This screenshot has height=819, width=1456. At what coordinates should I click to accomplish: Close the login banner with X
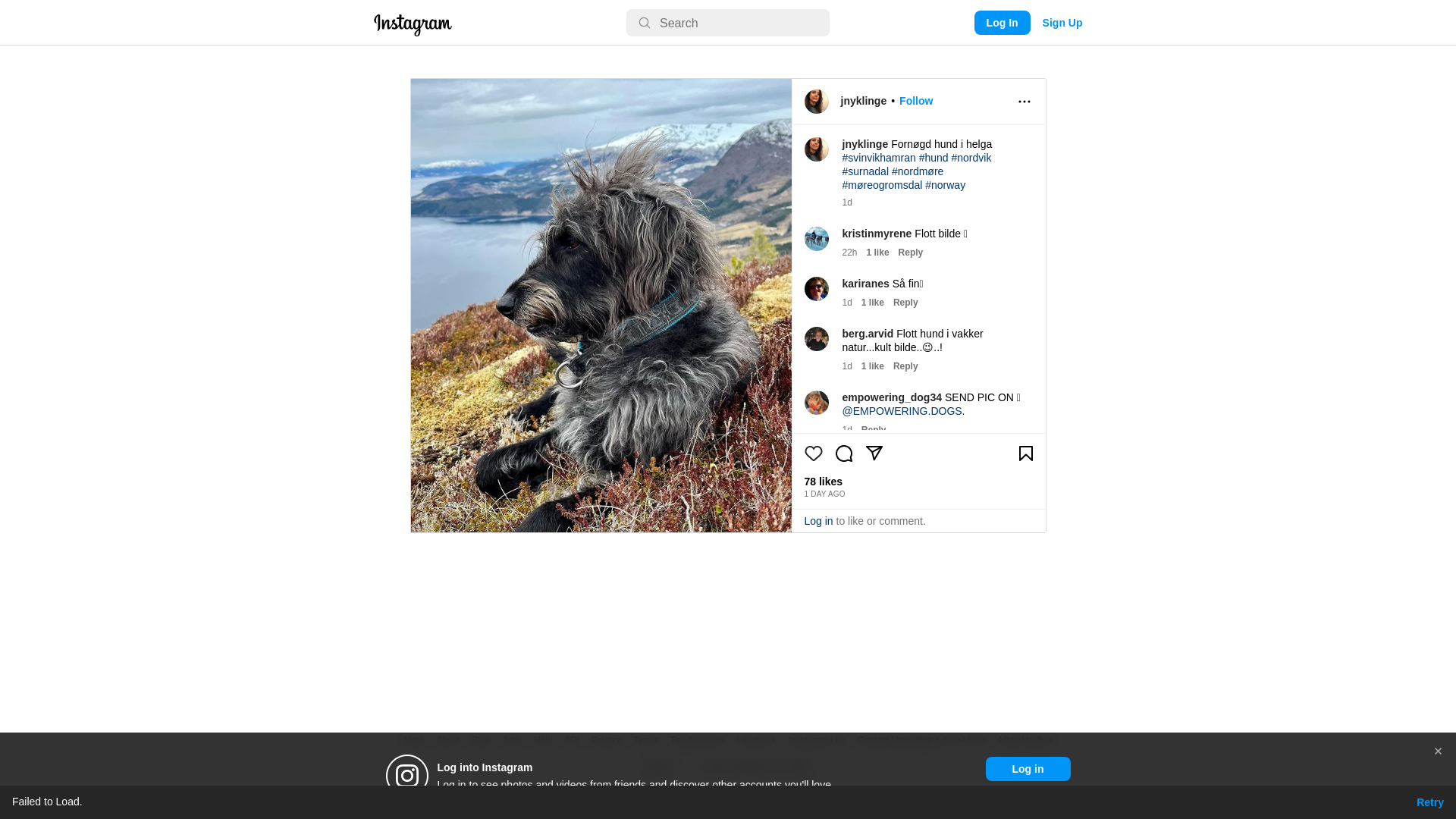1437,751
